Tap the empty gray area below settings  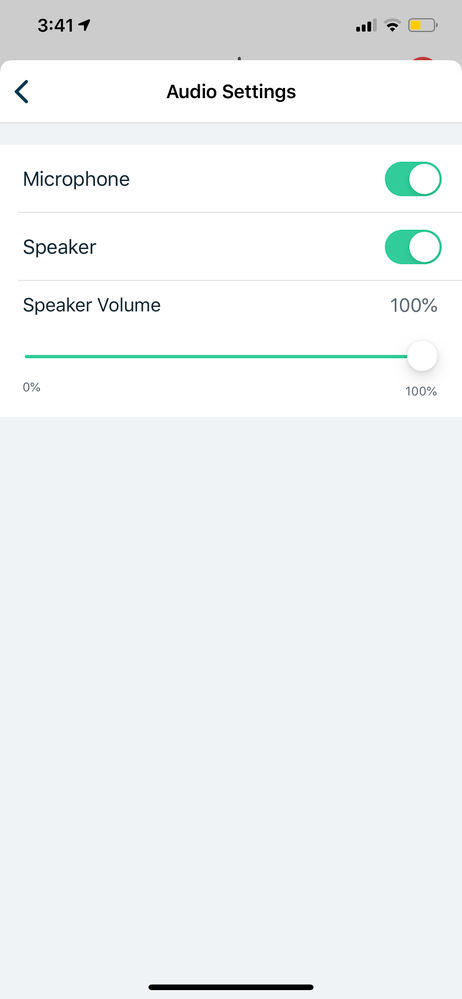(231, 694)
